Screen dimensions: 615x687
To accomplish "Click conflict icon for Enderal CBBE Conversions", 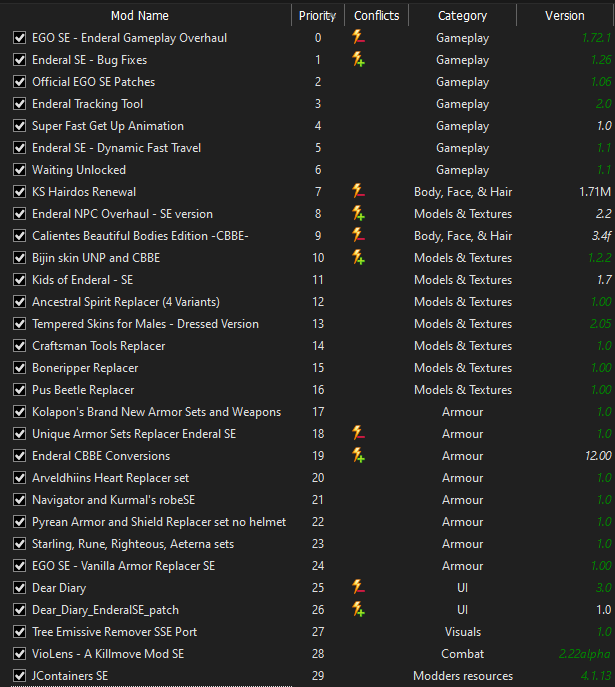I will (358, 455).
